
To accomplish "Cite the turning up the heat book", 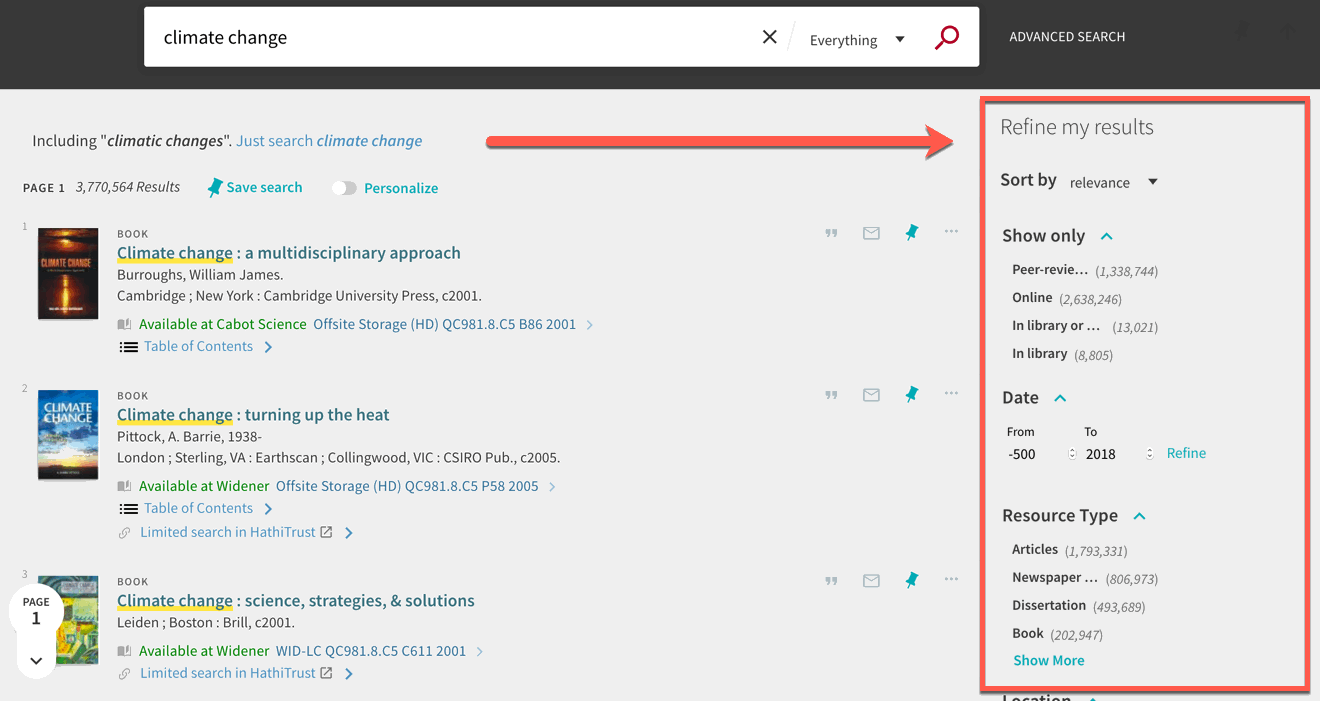I will (831, 395).
